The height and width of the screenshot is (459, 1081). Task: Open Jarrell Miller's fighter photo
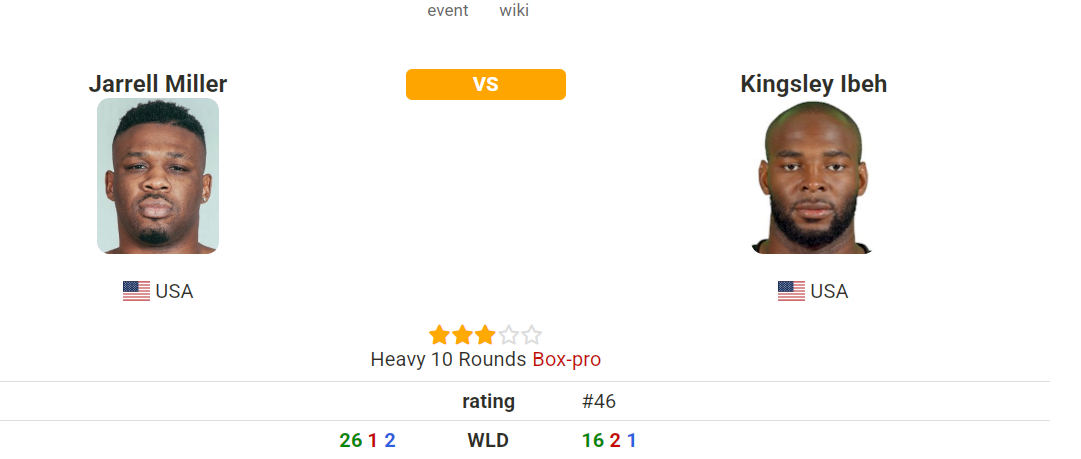(158, 176)
